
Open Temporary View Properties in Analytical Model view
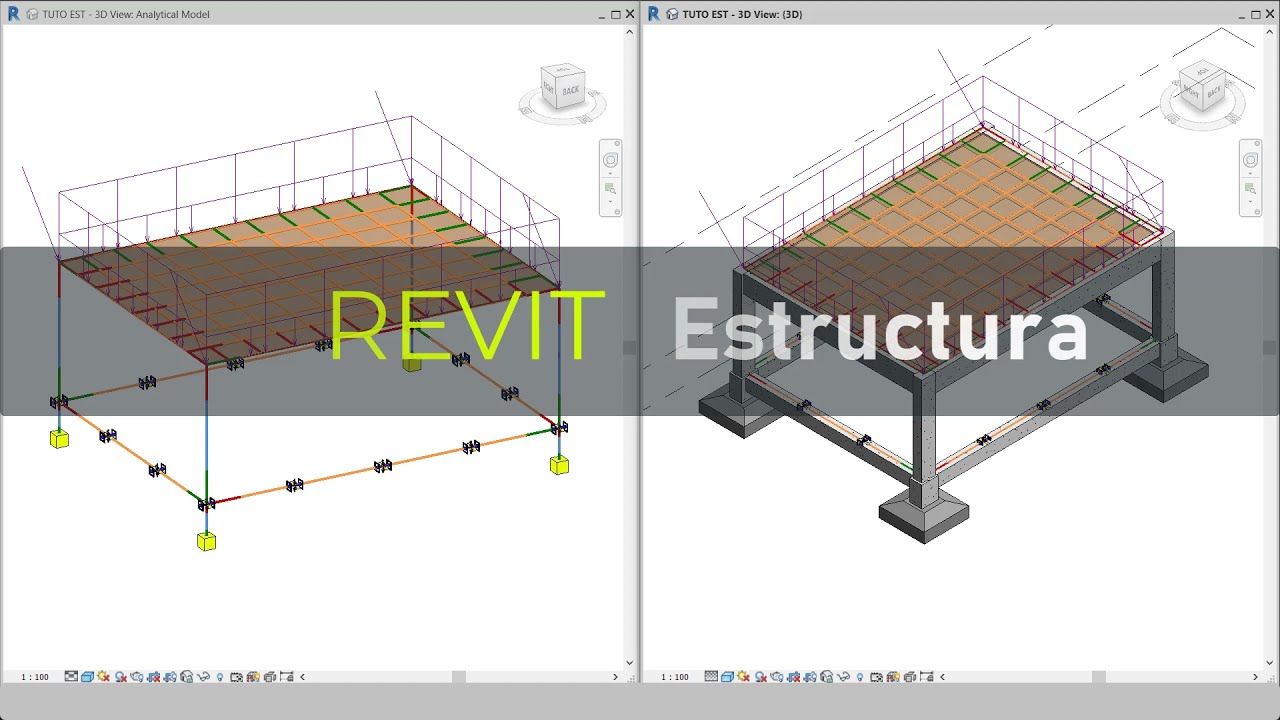tap(236, 677)
